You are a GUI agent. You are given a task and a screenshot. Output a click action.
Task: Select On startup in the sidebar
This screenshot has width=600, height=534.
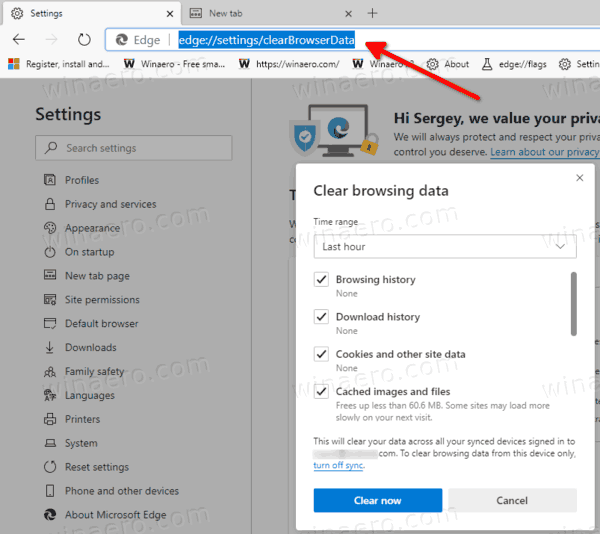coord(90,252)
